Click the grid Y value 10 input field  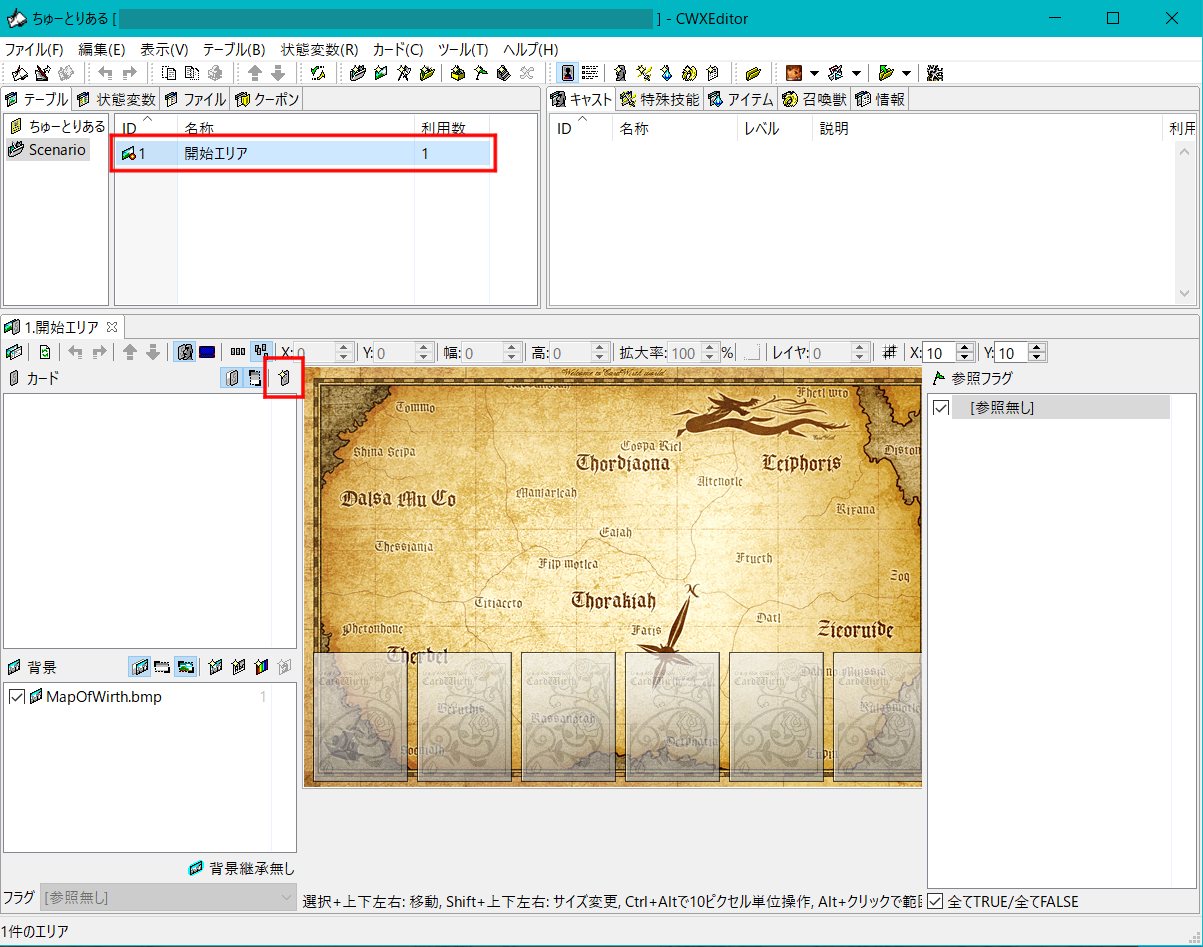point(1011,352)
